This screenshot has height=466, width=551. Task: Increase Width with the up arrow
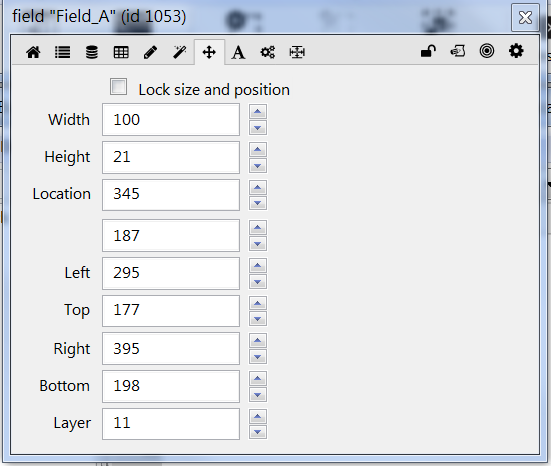pos(258,112)
